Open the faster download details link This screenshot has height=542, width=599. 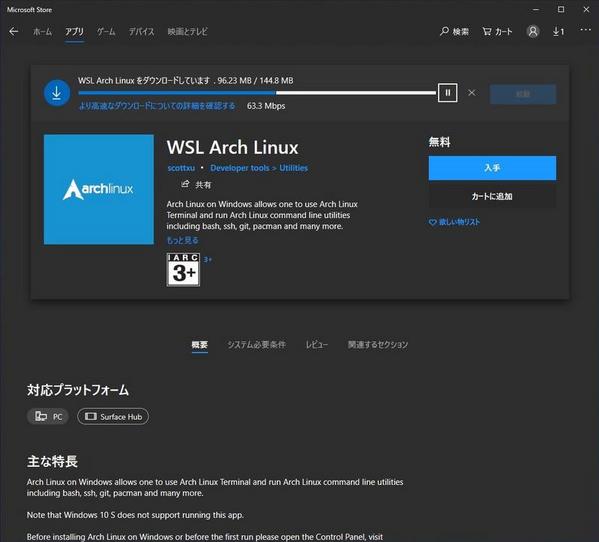coord(157,106)
